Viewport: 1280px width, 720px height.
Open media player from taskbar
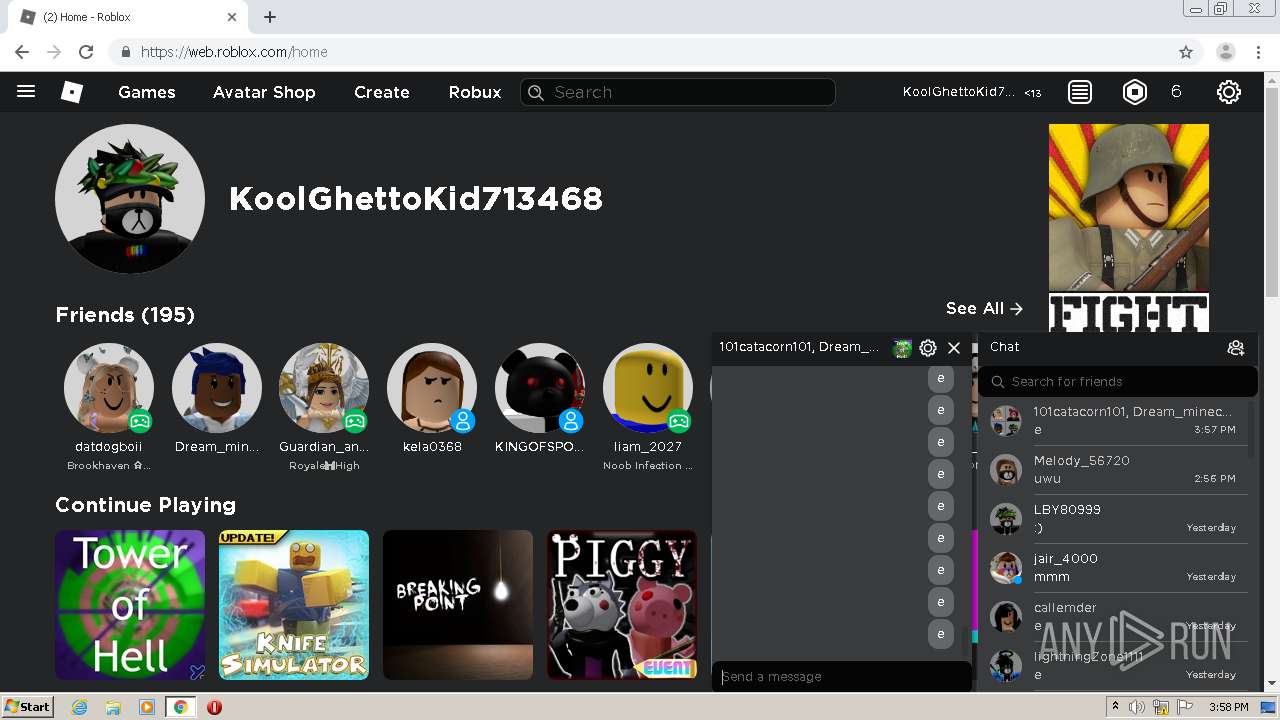tap(147, 707)
